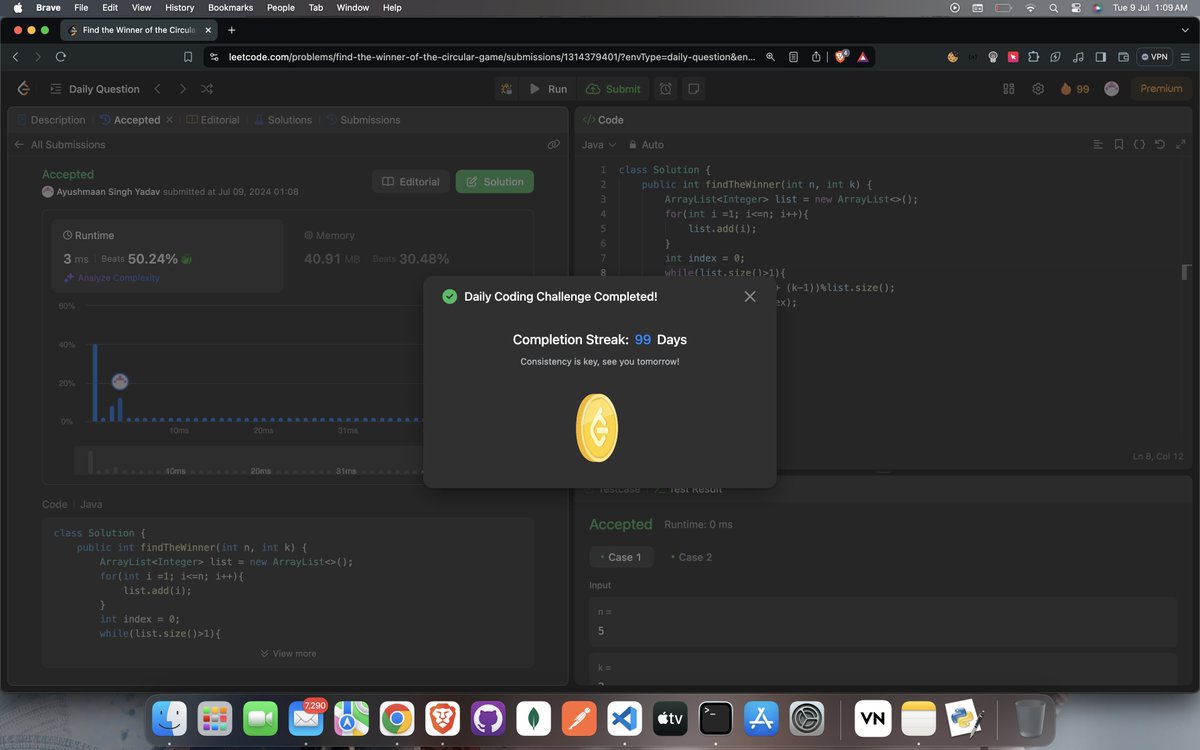This screenshot has width=1200, height=750.
Task: Click the editor bookmark icon
Action: pos(1118,145)
